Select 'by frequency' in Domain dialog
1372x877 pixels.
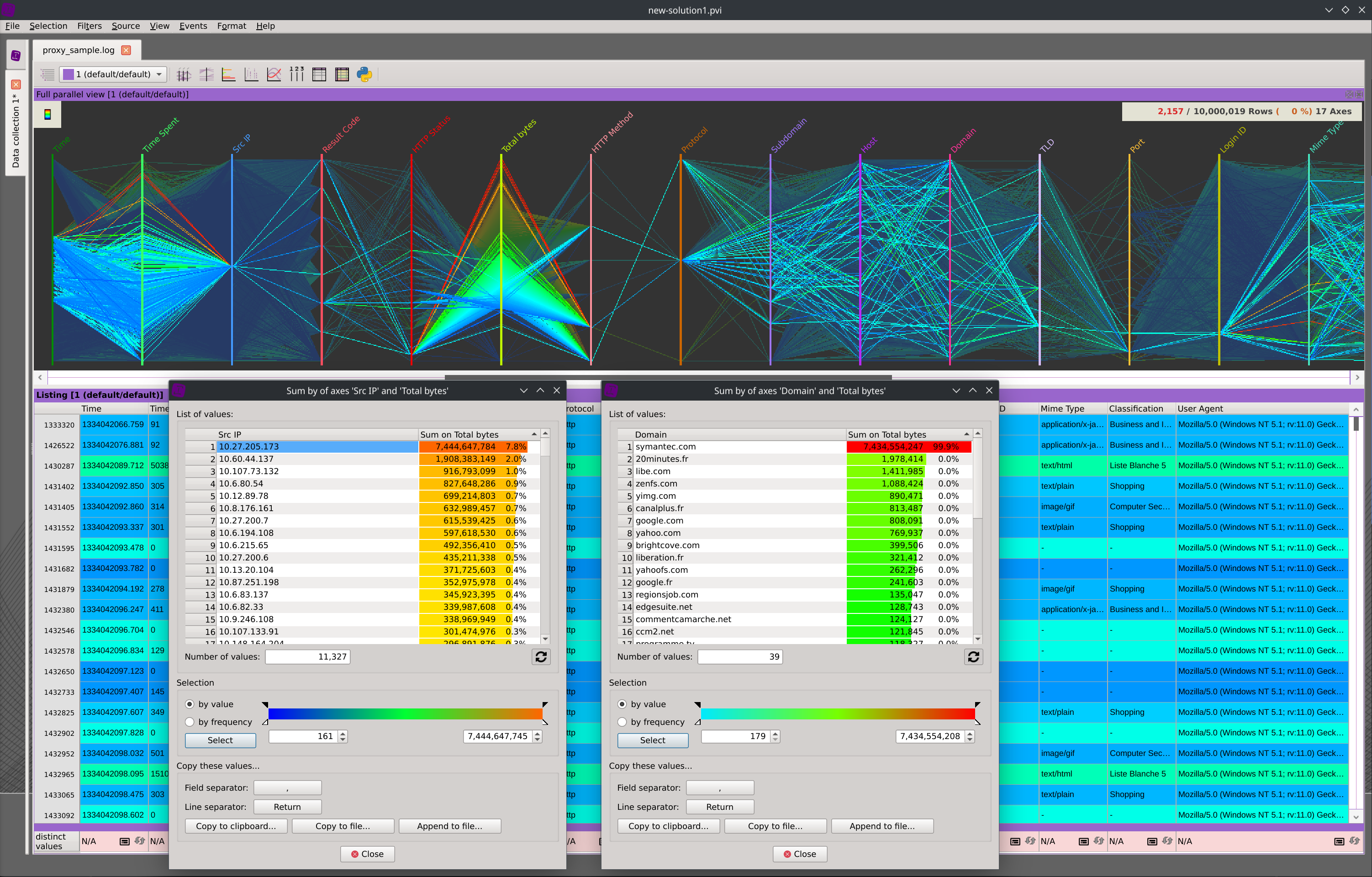pos(622,722)
